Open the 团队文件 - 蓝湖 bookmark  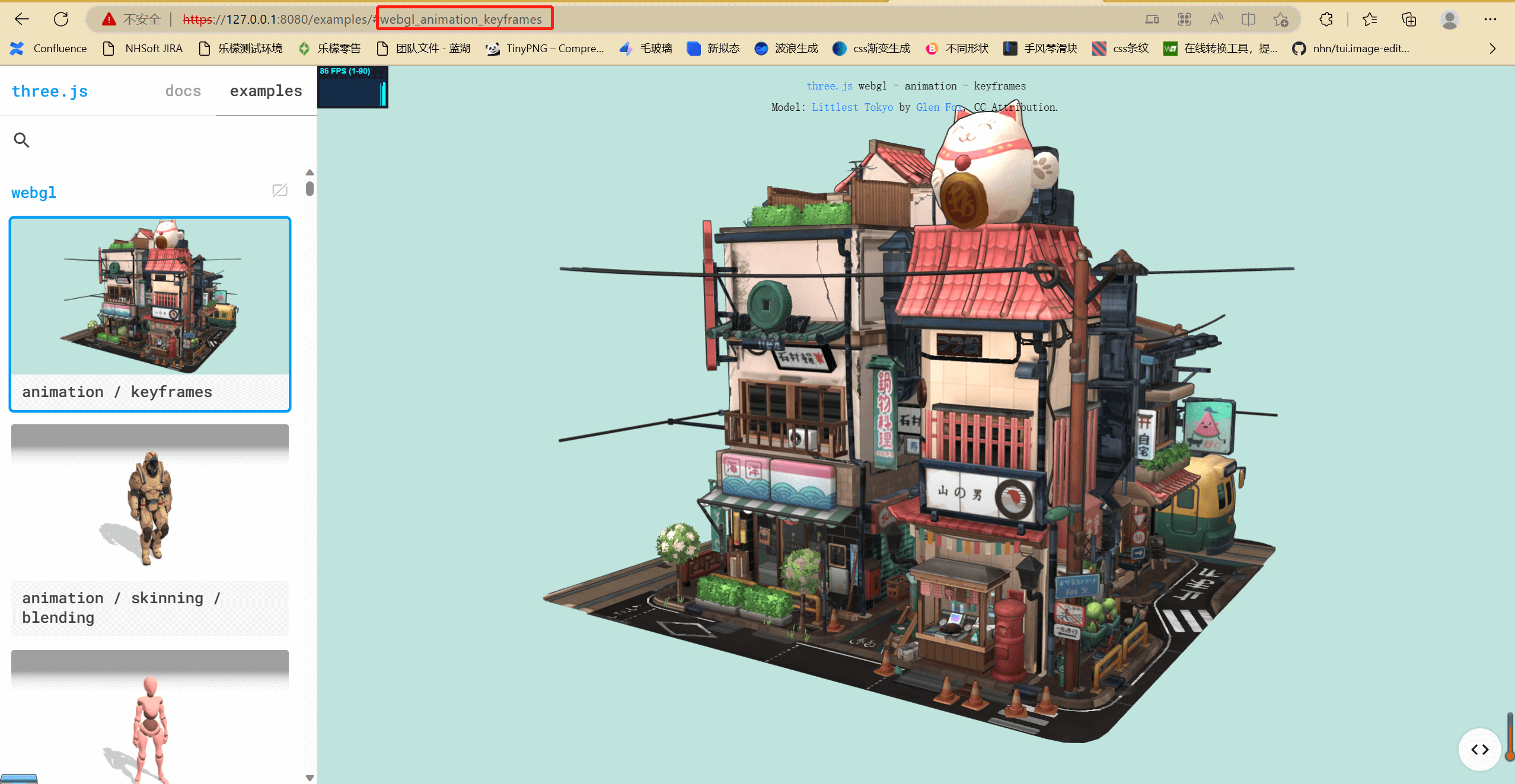click(x=423, y=49)
